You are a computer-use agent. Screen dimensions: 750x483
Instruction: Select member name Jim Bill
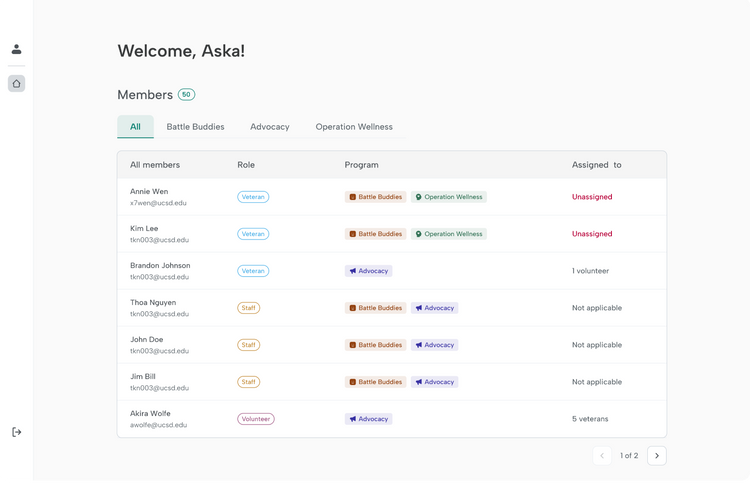click(143, 376)
